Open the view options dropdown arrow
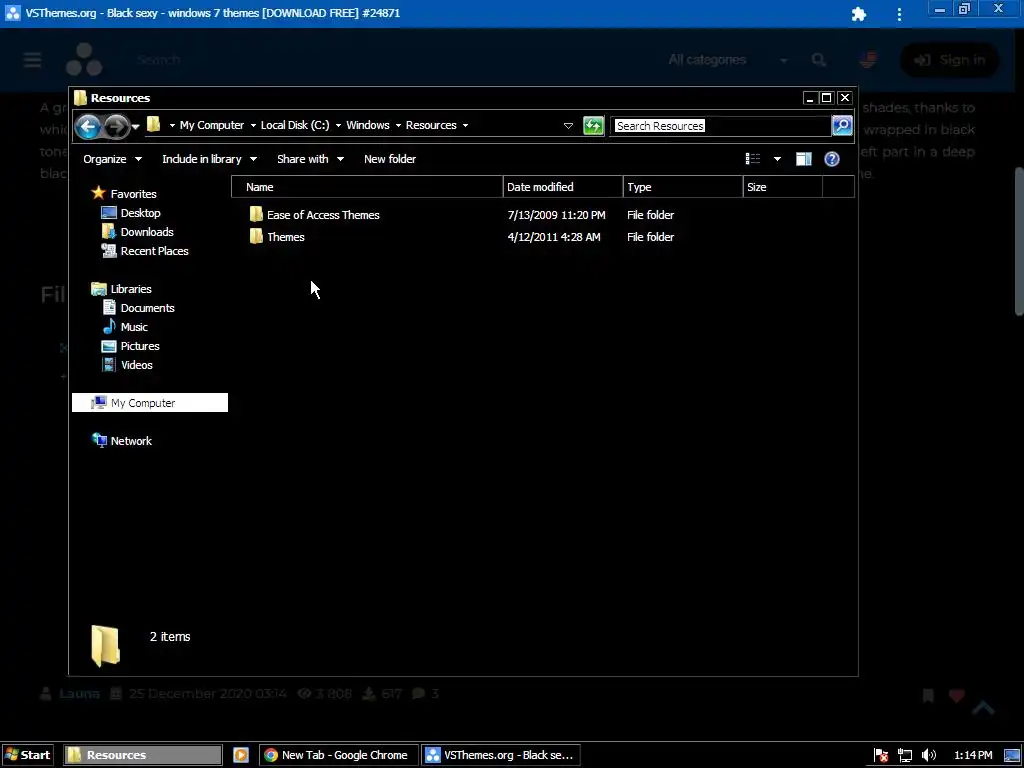1024x768 pixels. click(777, 159)
